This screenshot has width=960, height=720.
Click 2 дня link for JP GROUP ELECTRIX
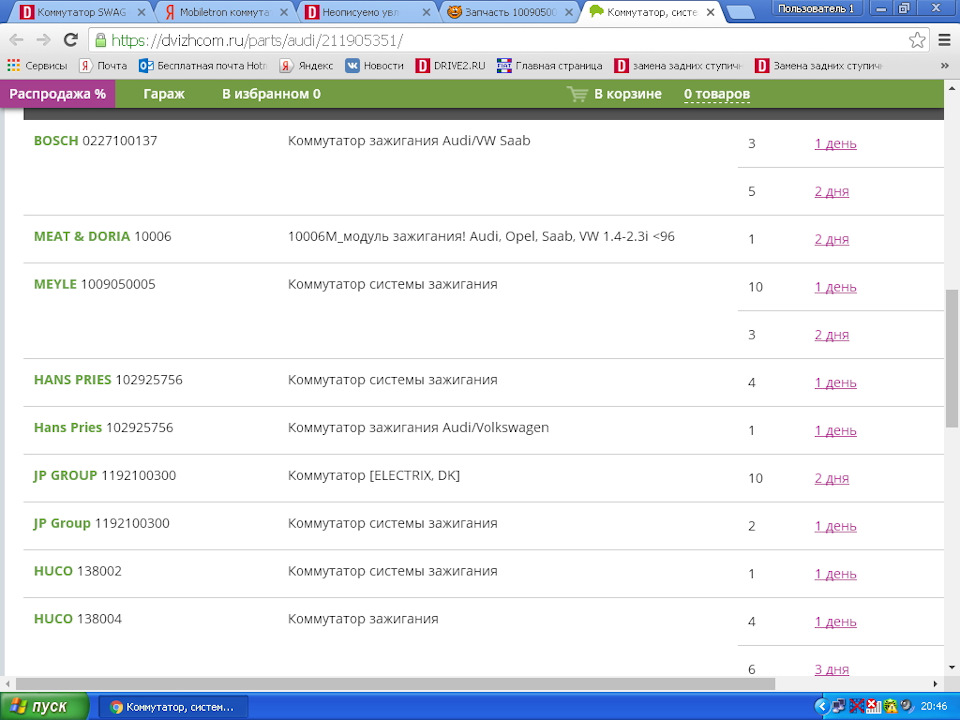pyautogui.click(x=831, y=478)
